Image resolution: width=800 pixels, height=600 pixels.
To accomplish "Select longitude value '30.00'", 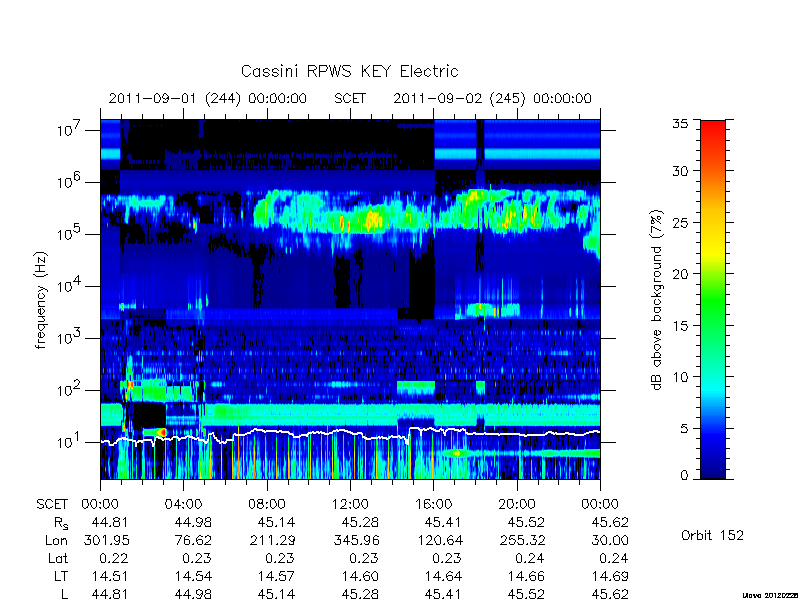I will (610, 540).
